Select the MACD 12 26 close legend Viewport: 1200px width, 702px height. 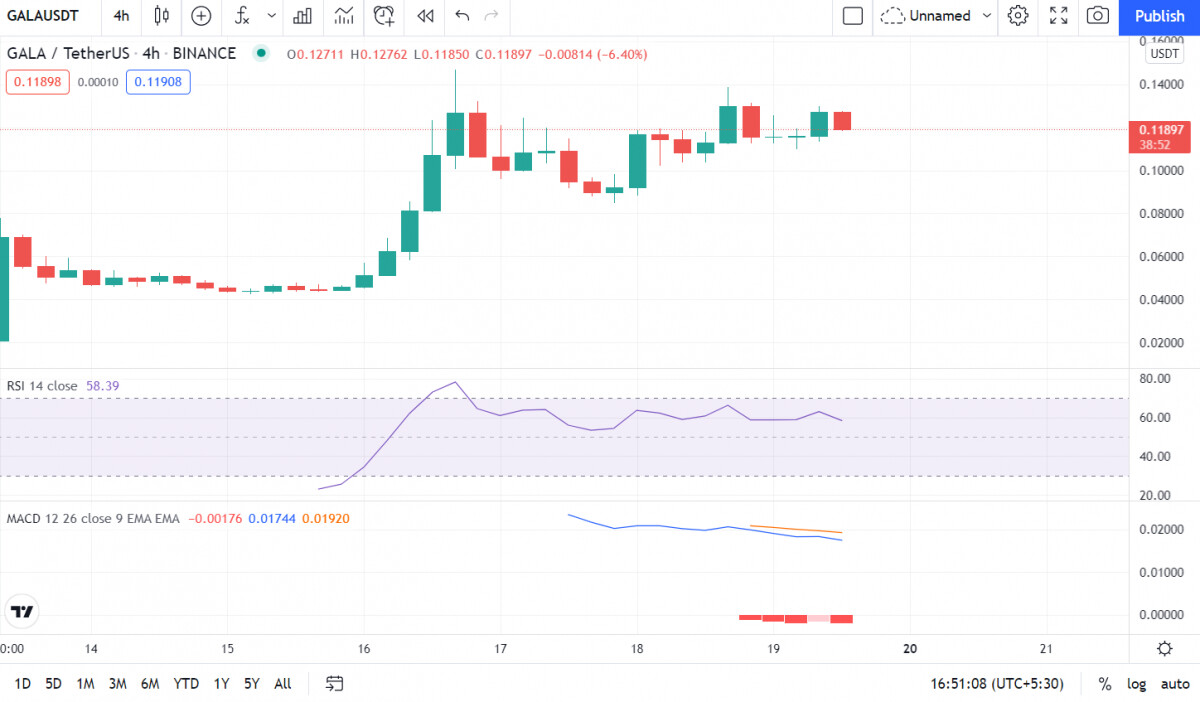pos(94,518)
